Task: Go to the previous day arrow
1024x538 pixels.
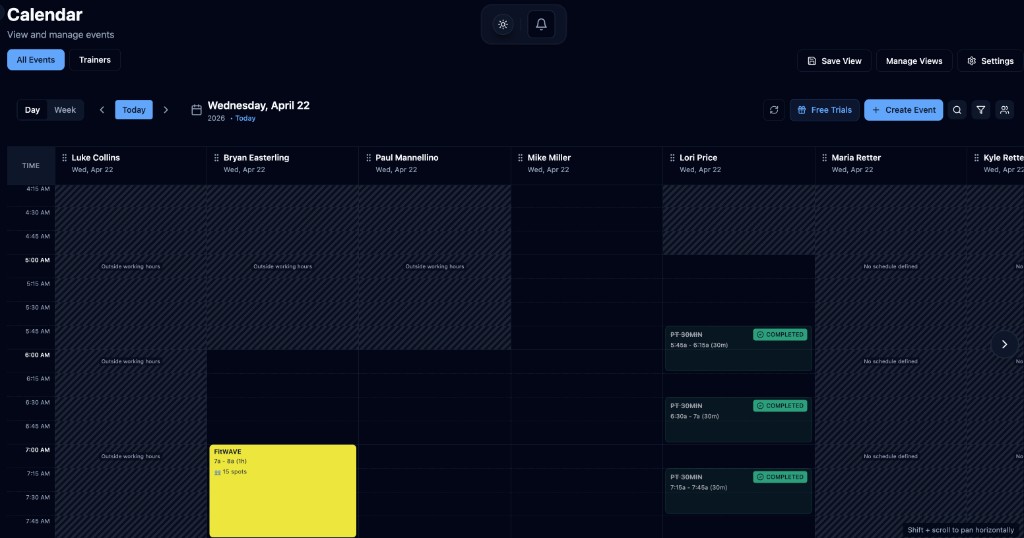Action: click(102, 110)
